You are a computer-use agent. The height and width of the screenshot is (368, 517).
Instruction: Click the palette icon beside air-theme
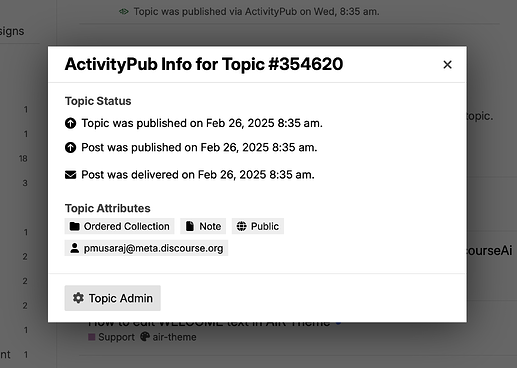point(145,337)
